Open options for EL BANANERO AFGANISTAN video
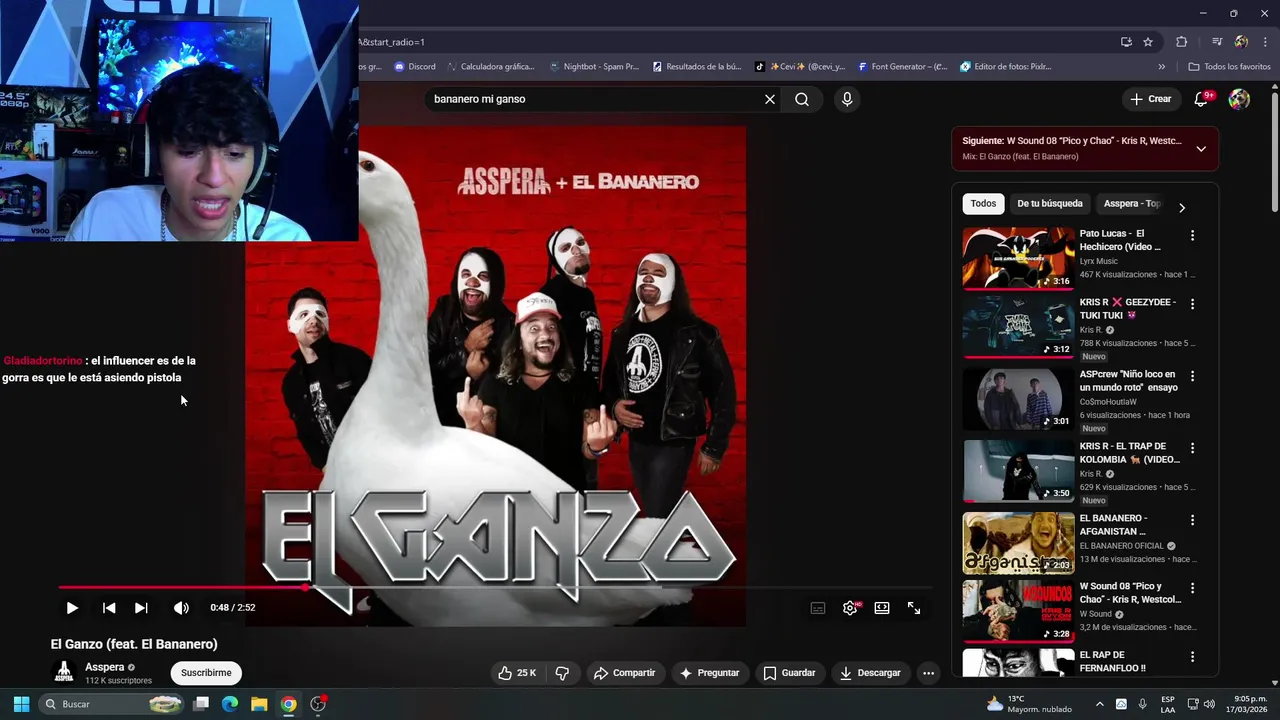Image resolution: width=1280 pixels, height=720 pixels. tap(1192, 521)
